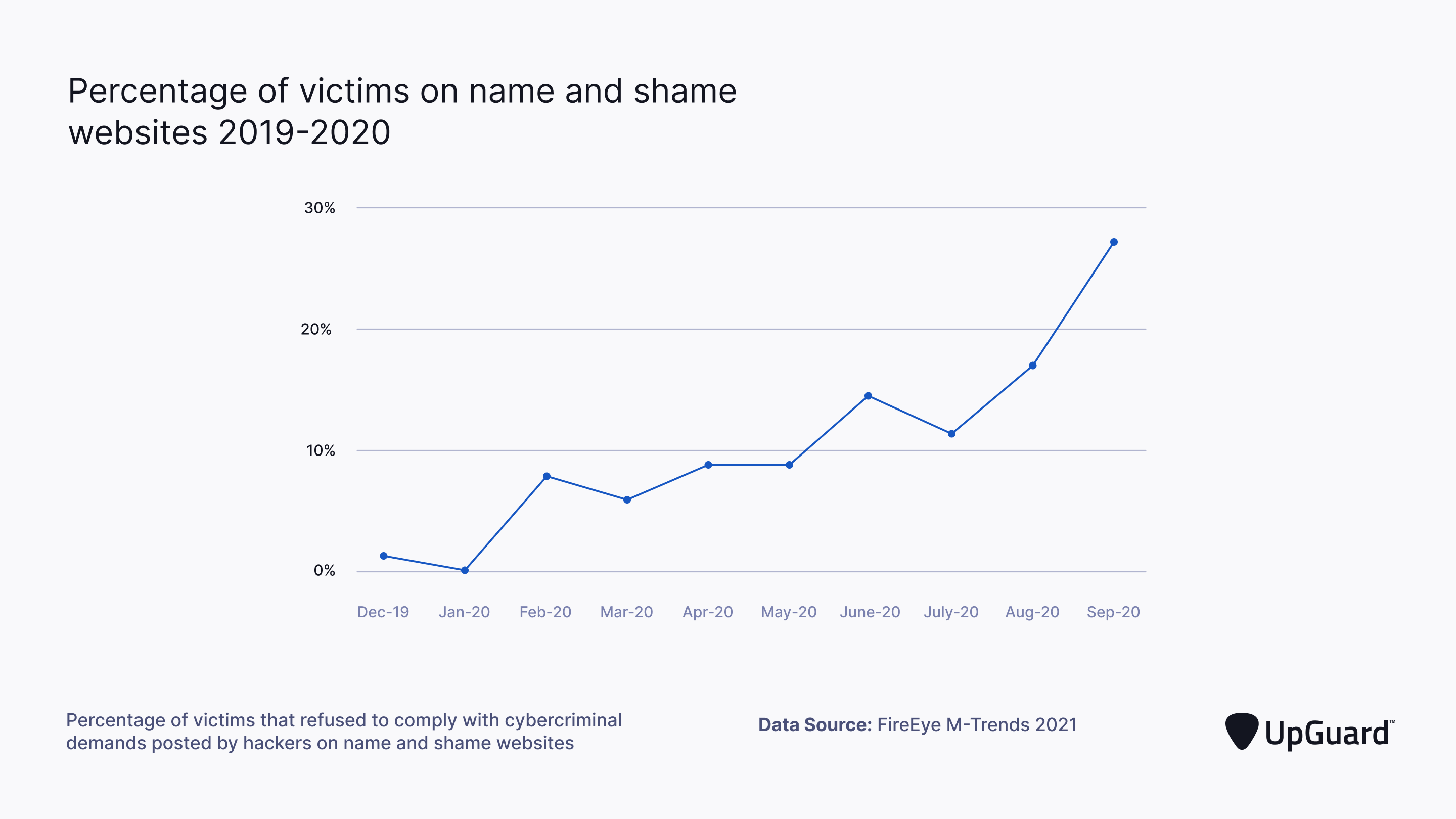Click the 'July-20' axis label
The width and height of the screenshot is (1456, 819).
pyautogui.click(x=951, y=612)
